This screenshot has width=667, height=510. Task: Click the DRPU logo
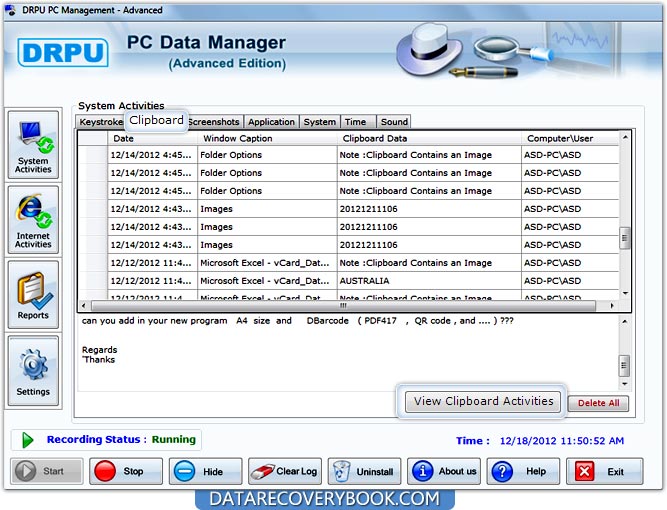[63, 53]
